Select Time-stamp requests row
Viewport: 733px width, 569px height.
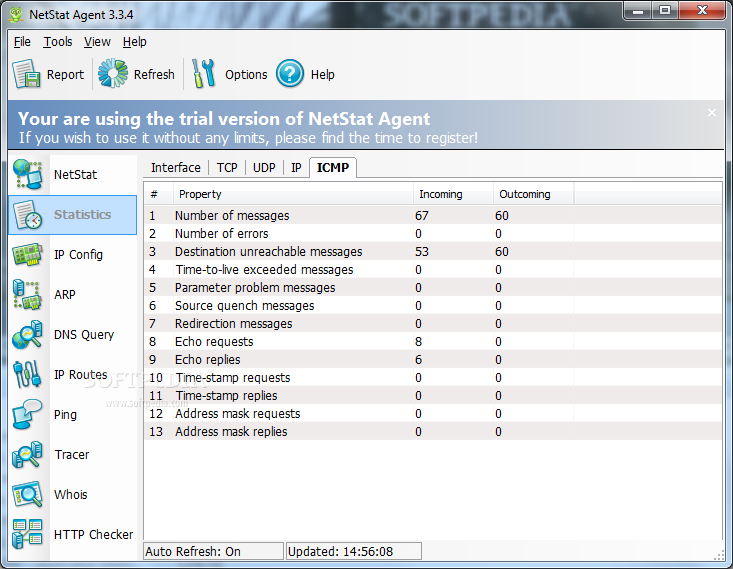click(432, 377)
